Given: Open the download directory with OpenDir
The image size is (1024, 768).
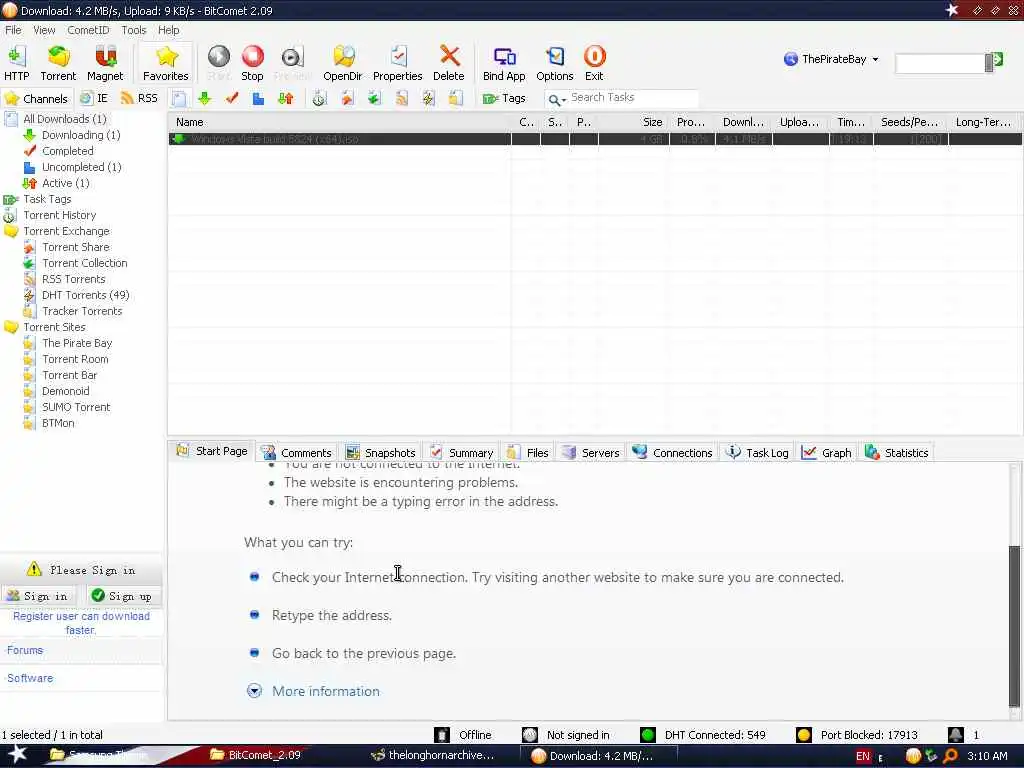Looking at the screenshot, I should 342,63.
